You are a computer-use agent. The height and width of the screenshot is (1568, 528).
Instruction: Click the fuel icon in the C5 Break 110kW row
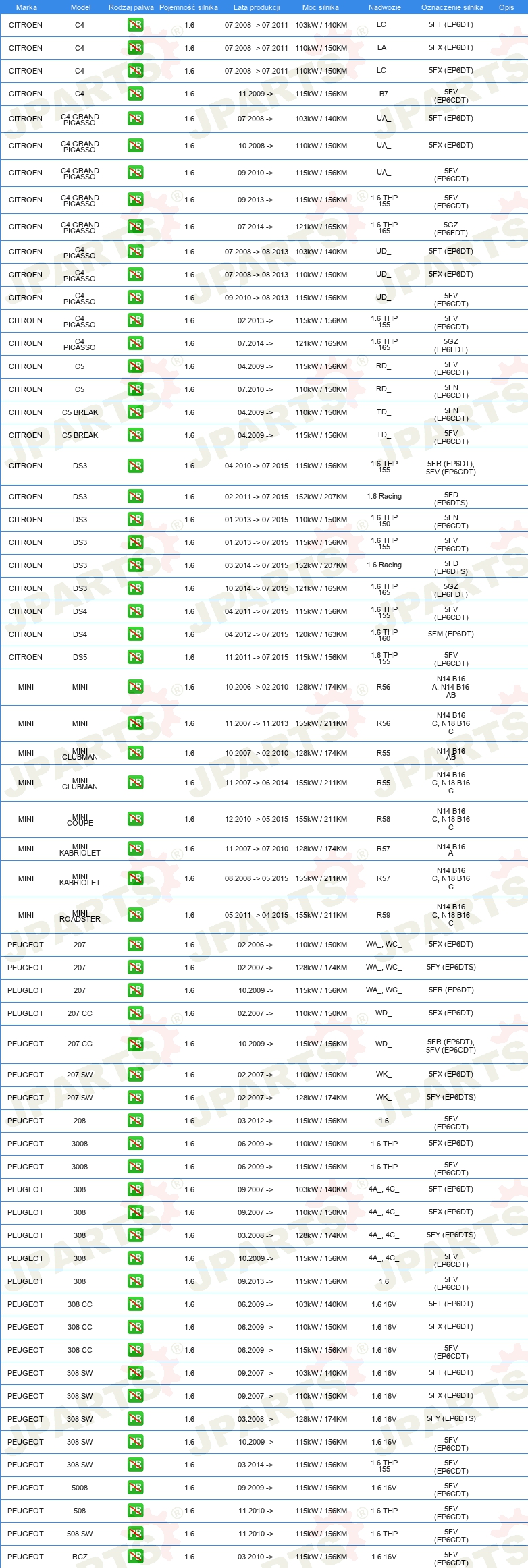pyautogui.click(x=135, y=412)
